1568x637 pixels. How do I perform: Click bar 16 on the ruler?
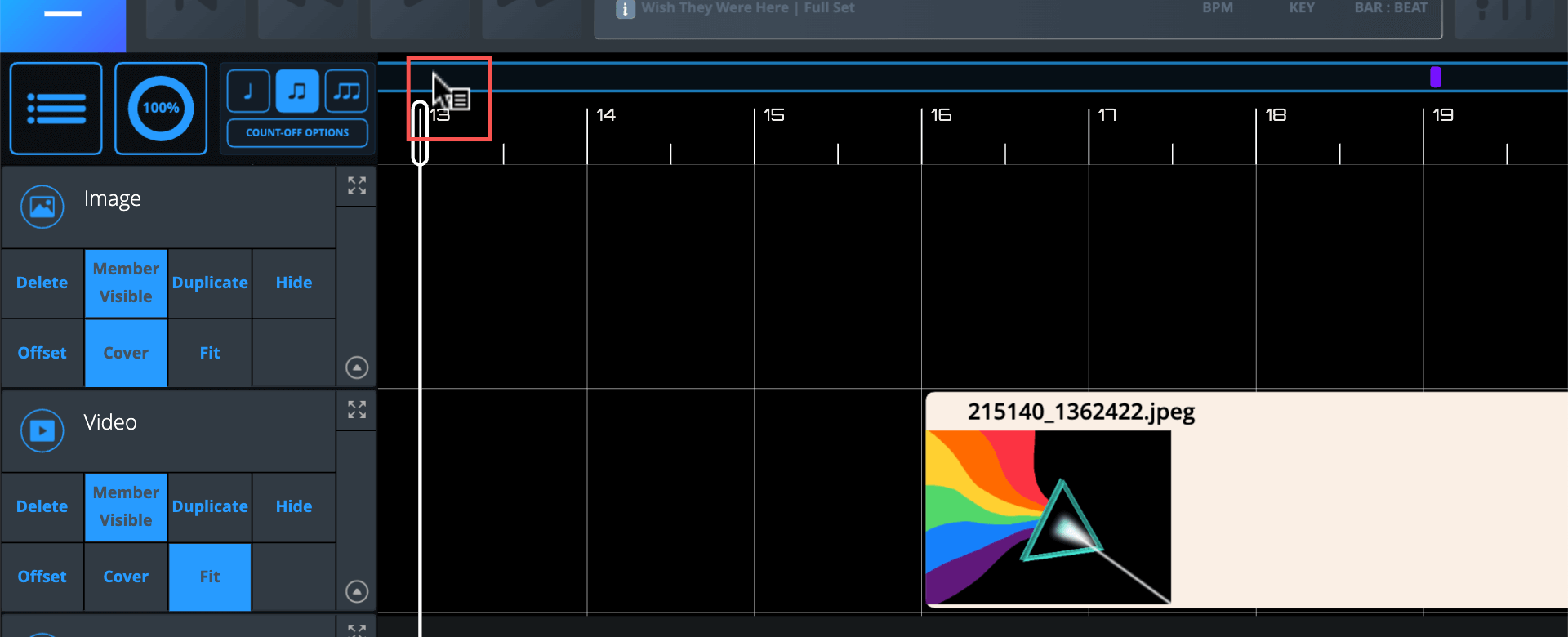tap(942, 115)
